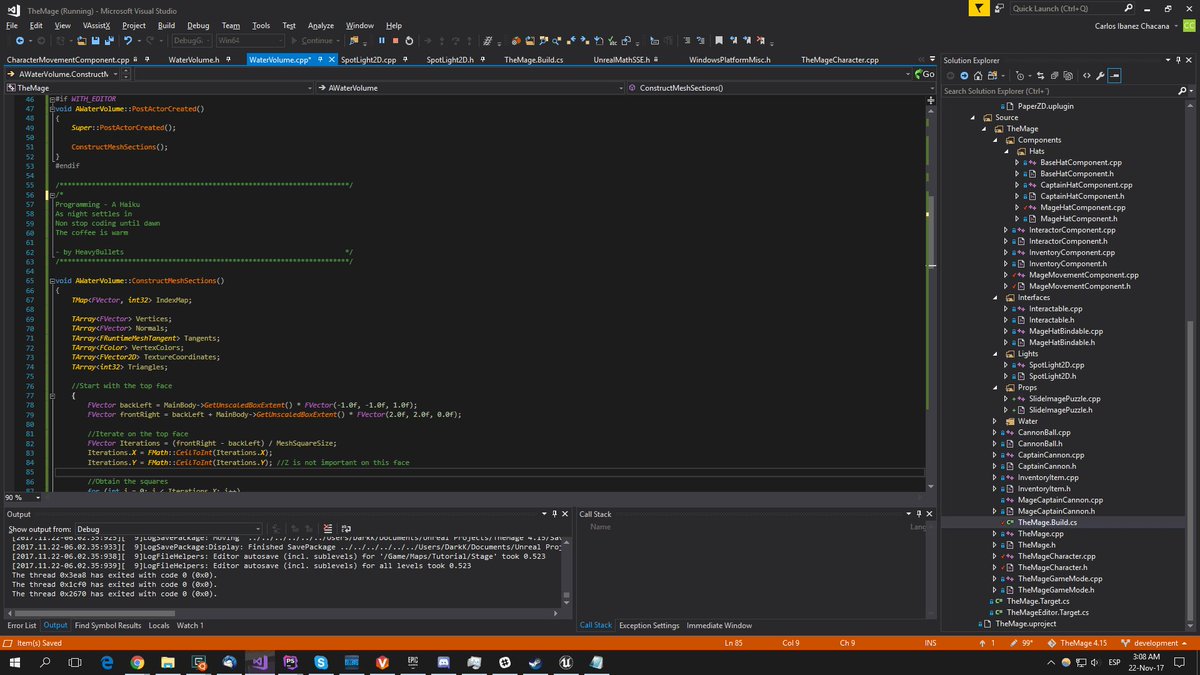The height and width of the screenshot is (675, 1200).
Task: Open Visual Studio from Windows taskbar
Action: tap(260, 663)
